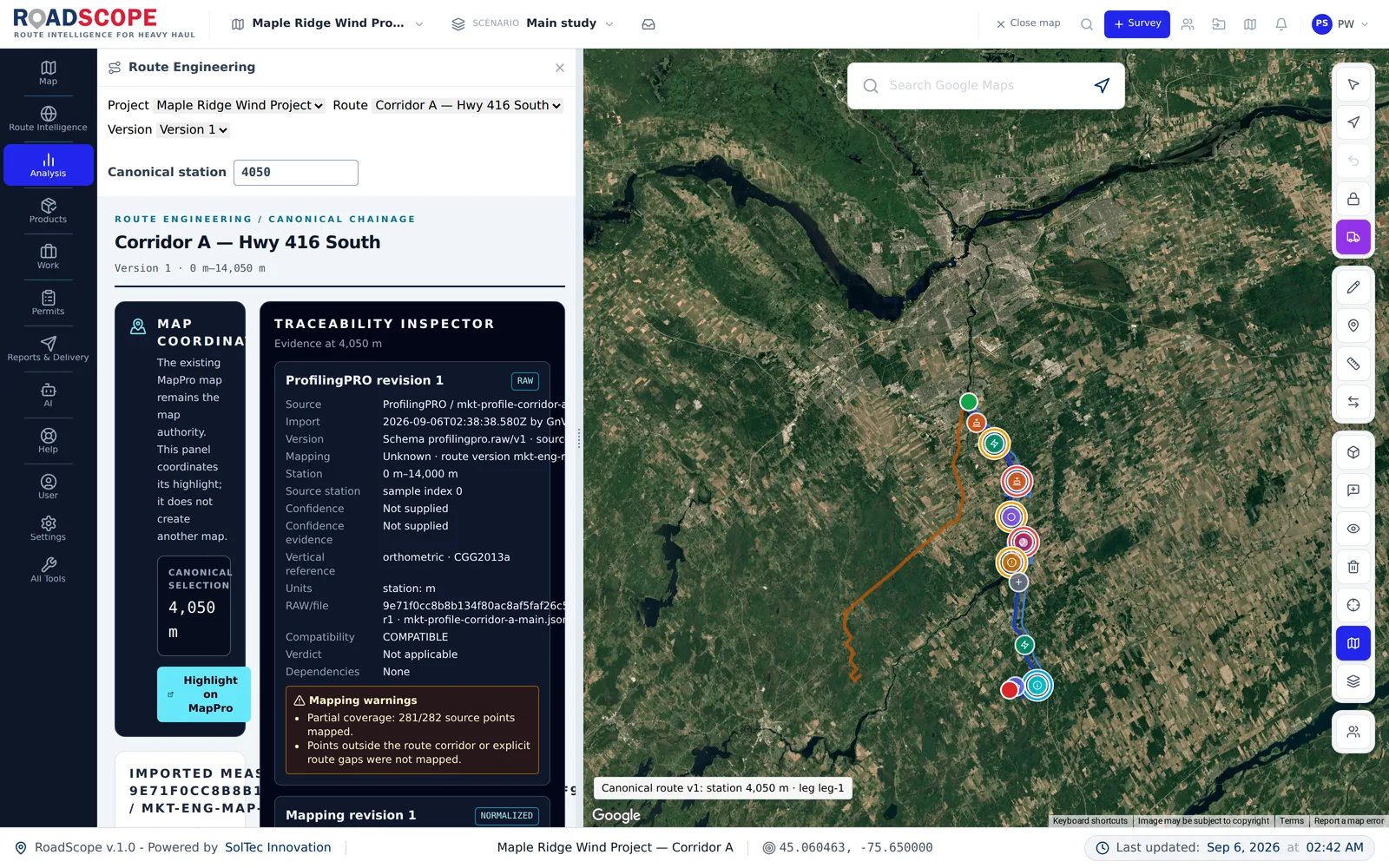
Task: Click the + Survey button
Action: click(1136, 24)
